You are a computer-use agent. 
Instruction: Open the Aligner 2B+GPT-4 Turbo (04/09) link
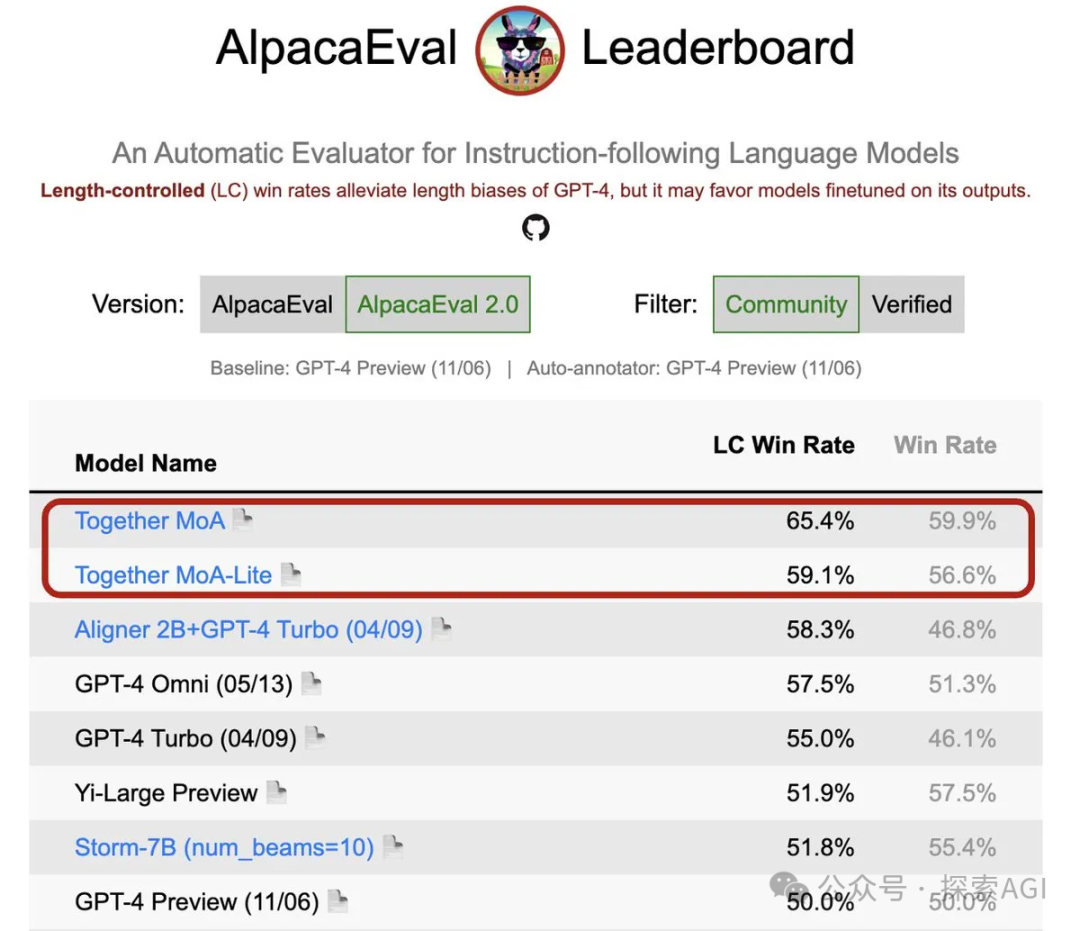coord(249,629)
